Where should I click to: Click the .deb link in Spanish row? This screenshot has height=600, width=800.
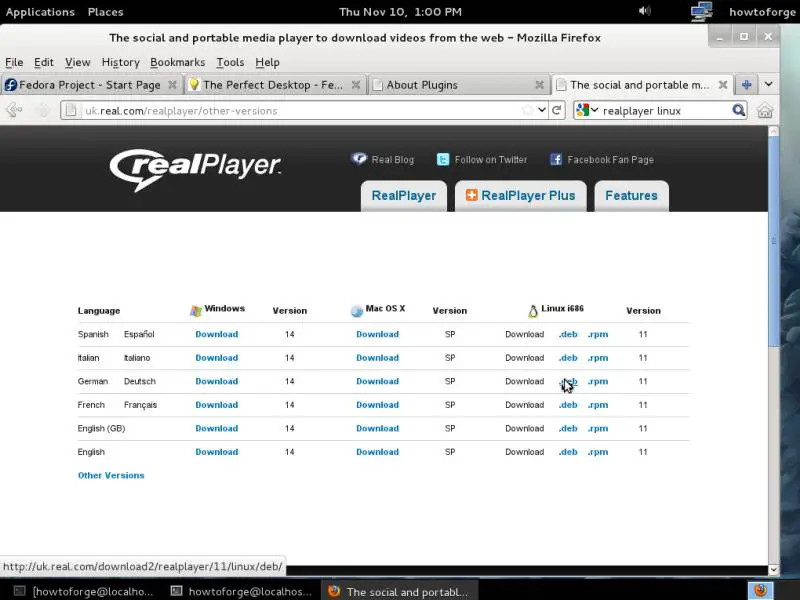tap(568, 334)
